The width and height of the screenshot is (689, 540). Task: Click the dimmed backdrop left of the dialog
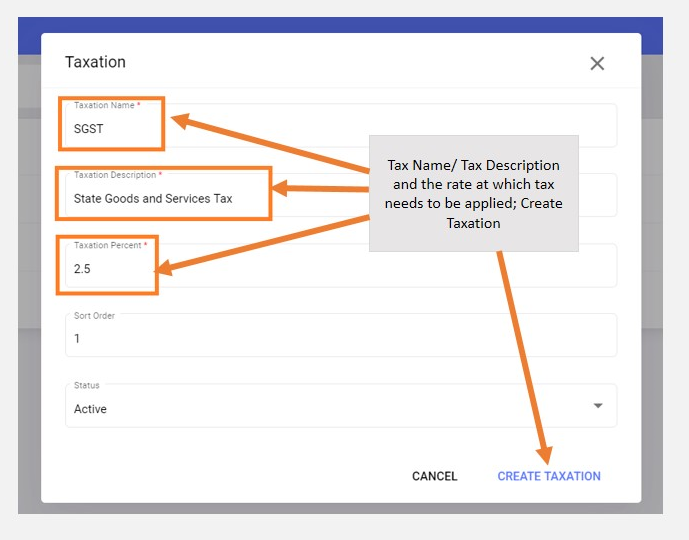tap(29, 300)
